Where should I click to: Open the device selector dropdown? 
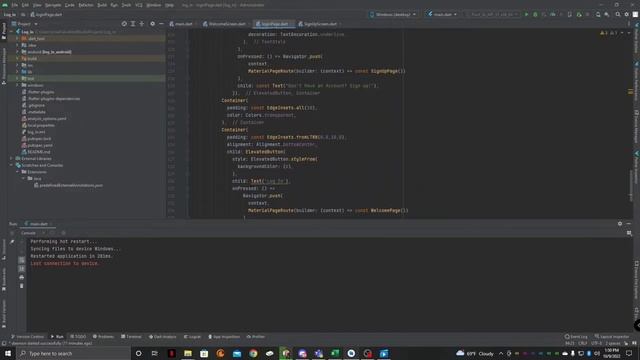click(393, 14)
